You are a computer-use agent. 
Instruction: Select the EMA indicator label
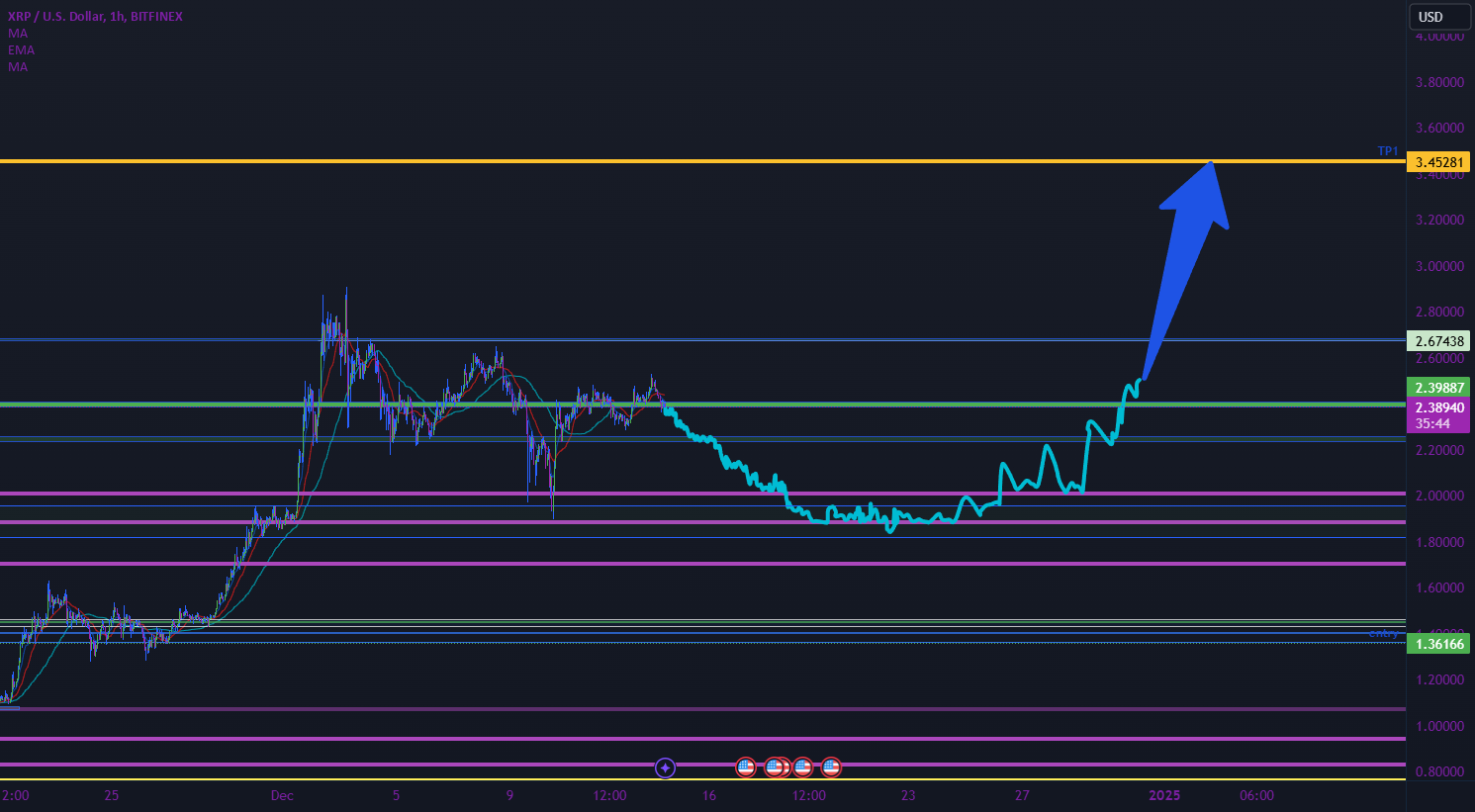pos(21,49)
